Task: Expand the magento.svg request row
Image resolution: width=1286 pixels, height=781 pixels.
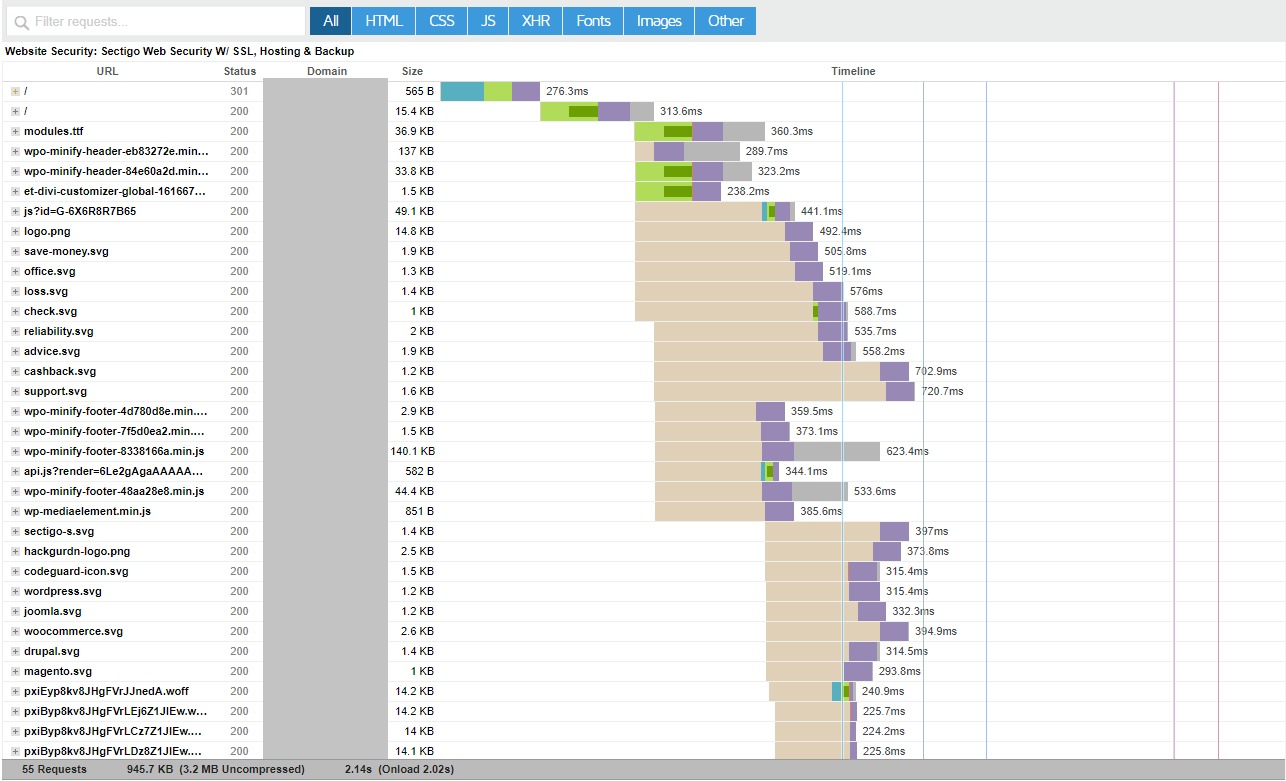Action: 15,671
